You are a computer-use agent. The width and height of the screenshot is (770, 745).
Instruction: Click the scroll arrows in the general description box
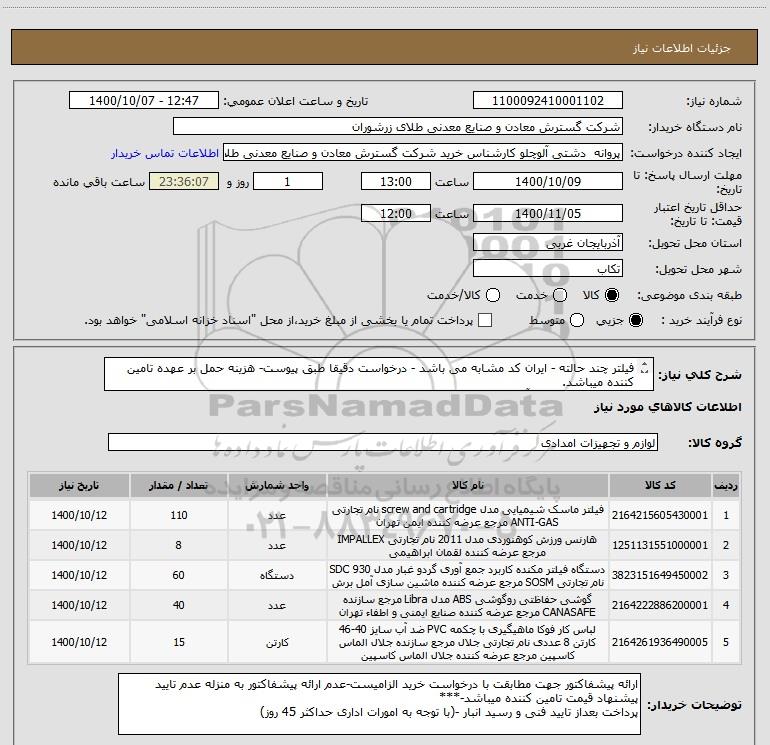point(645,368)
